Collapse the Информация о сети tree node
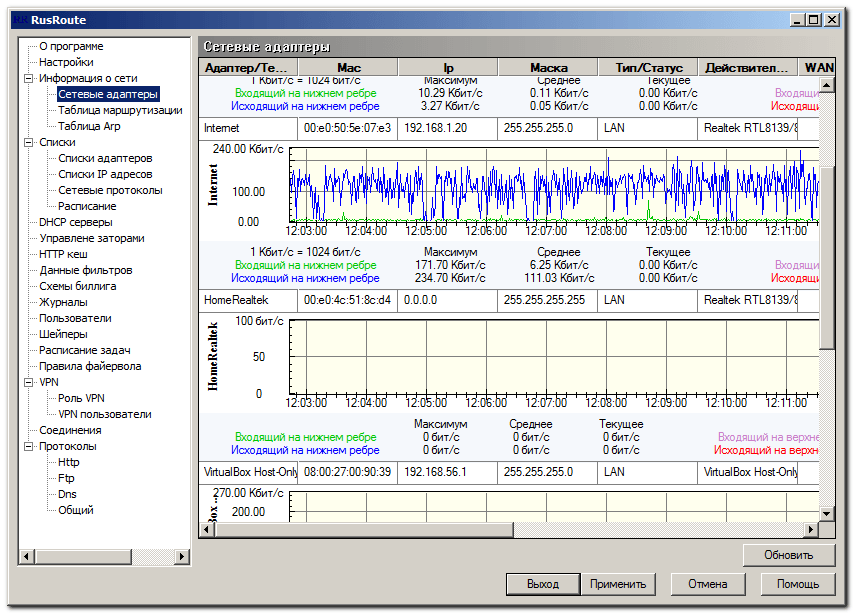This screenshot has height=613, width=853. [x=29, y=78]
